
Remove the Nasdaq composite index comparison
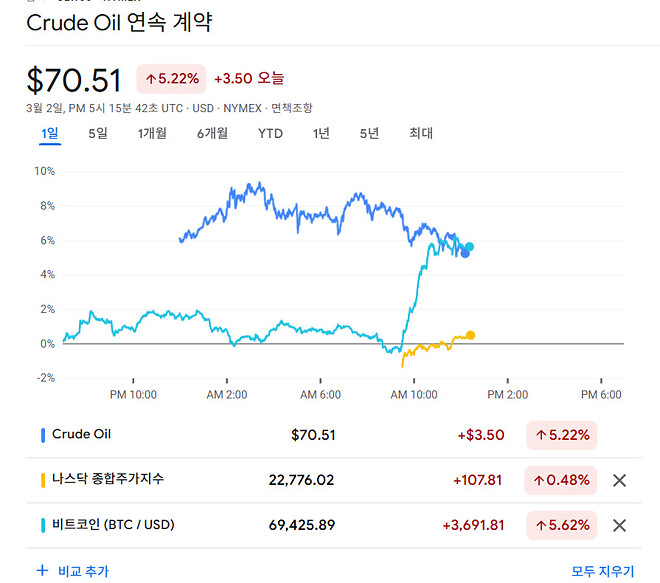619,480
